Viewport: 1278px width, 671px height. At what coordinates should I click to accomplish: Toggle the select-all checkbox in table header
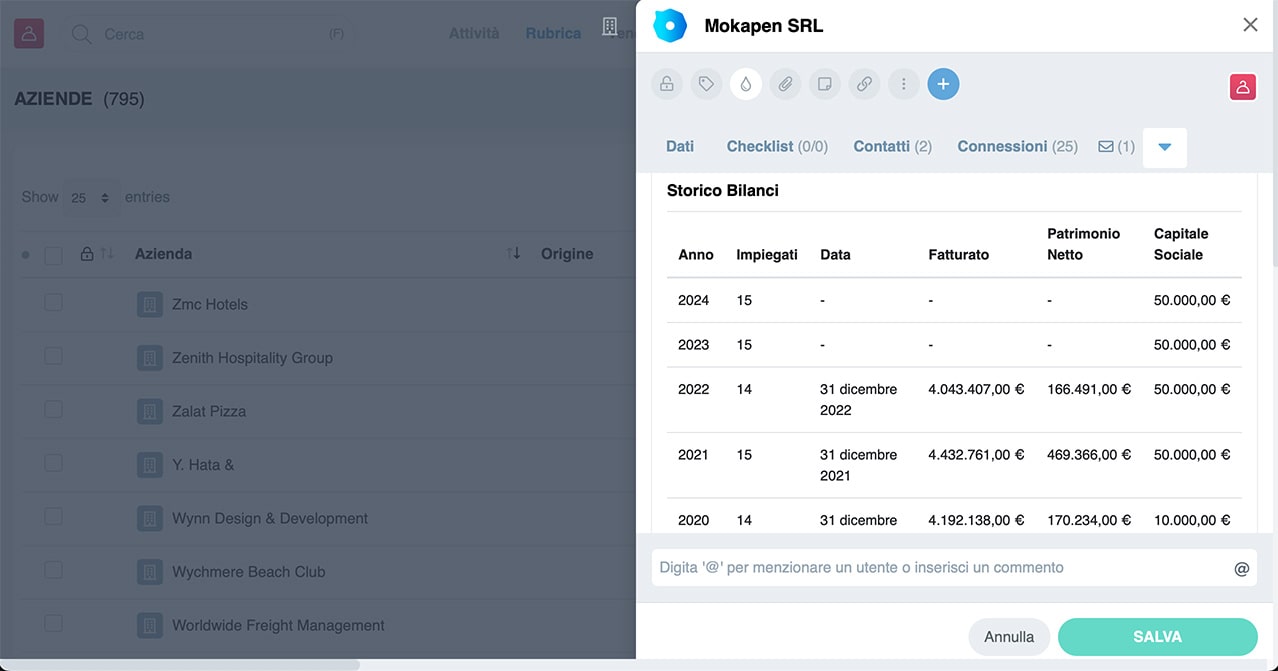(53, 255)
